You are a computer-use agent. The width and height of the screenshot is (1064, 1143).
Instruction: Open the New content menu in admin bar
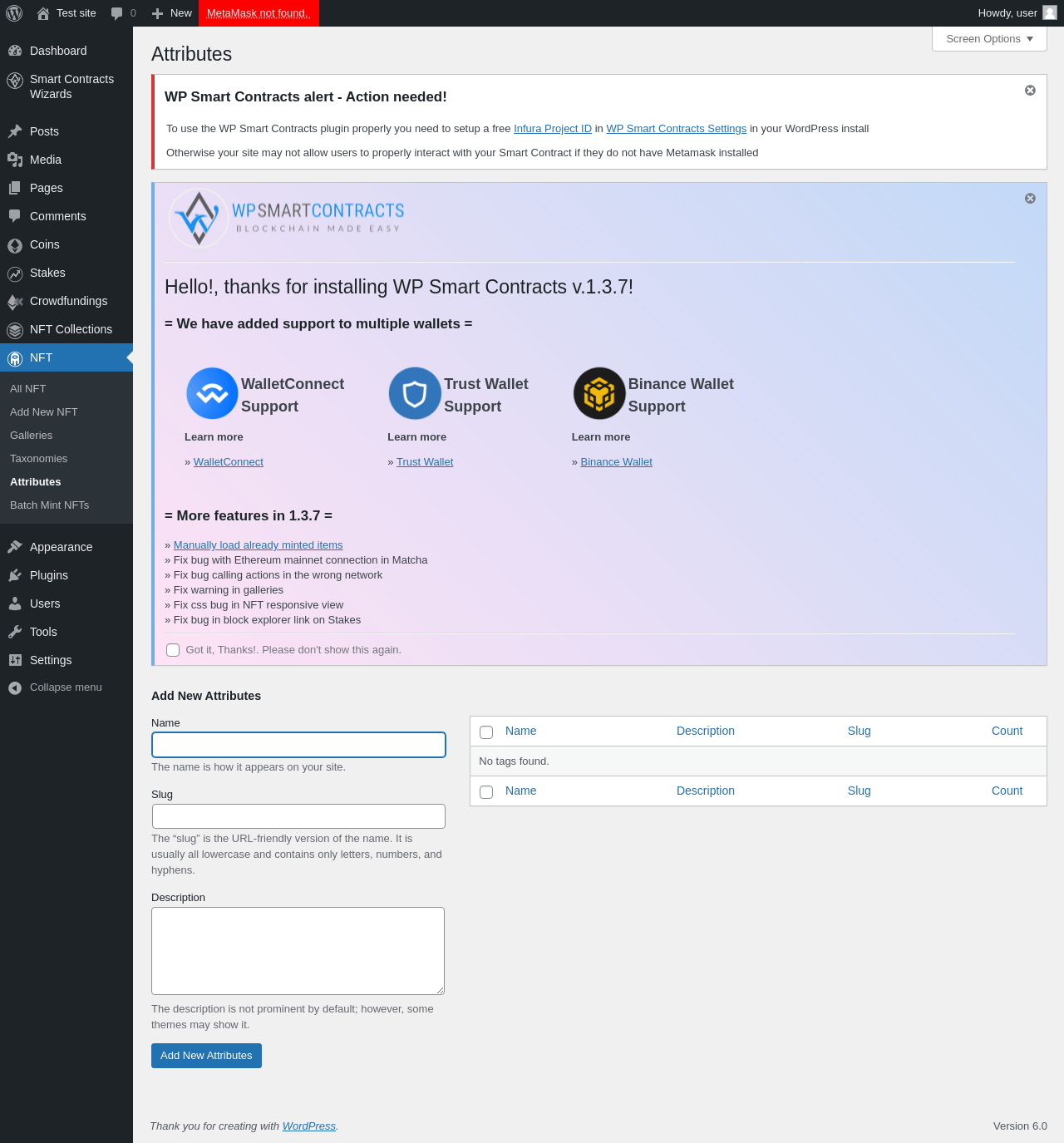click(172, 13)
